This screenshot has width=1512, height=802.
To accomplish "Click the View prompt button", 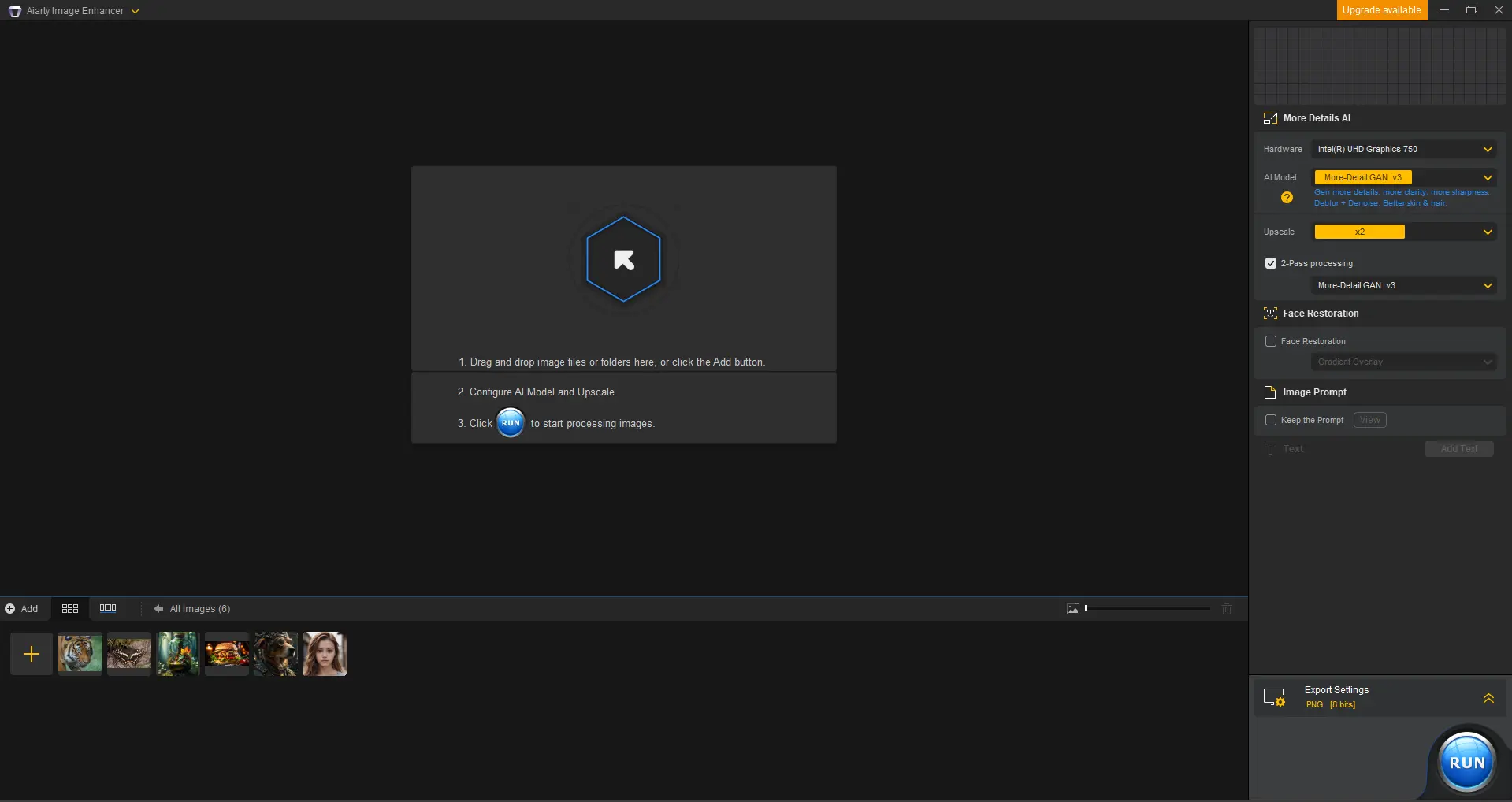I will click(x=1369, y=420).
